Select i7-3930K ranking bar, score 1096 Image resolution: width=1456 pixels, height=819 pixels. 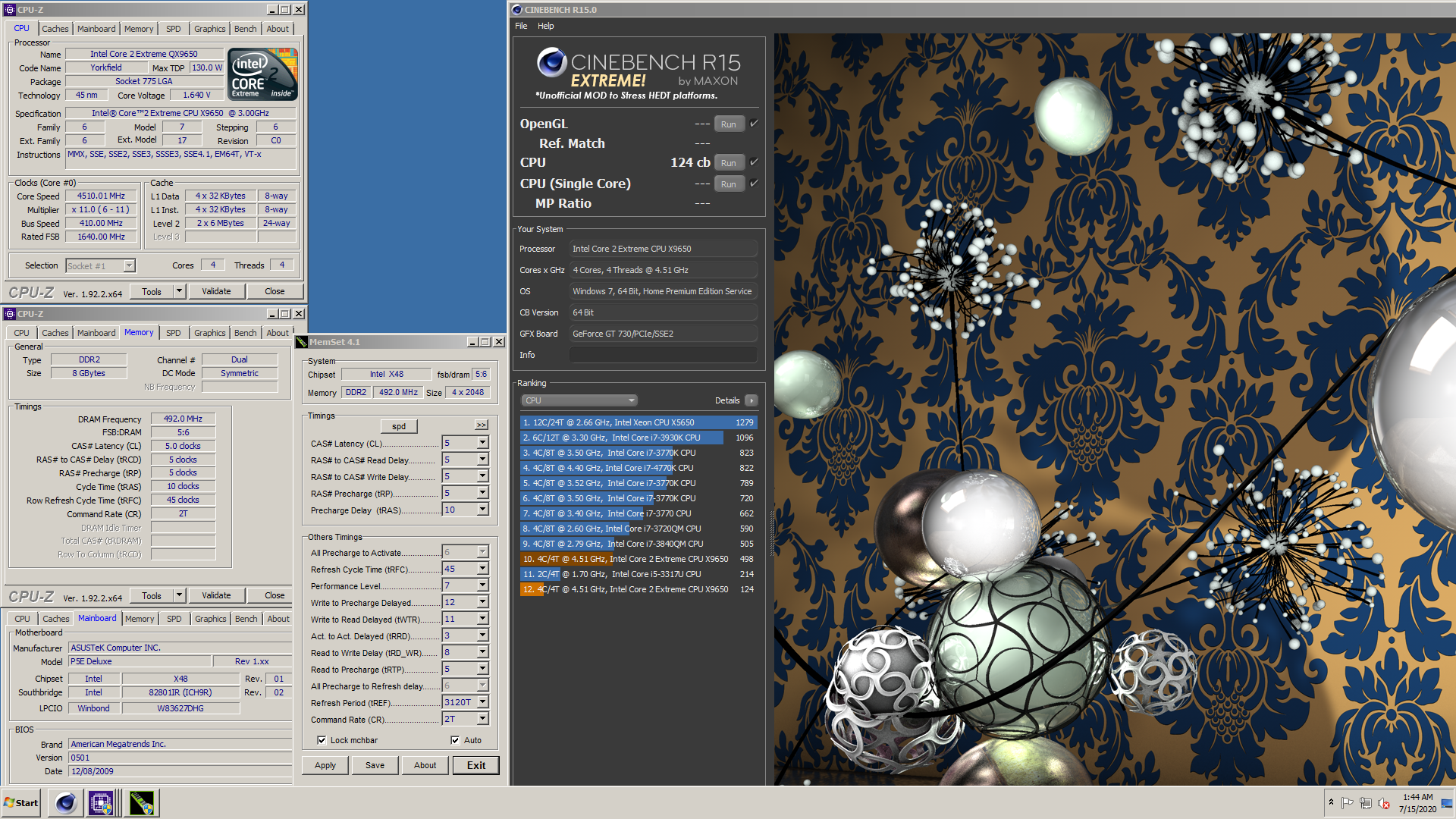[639, 438]
